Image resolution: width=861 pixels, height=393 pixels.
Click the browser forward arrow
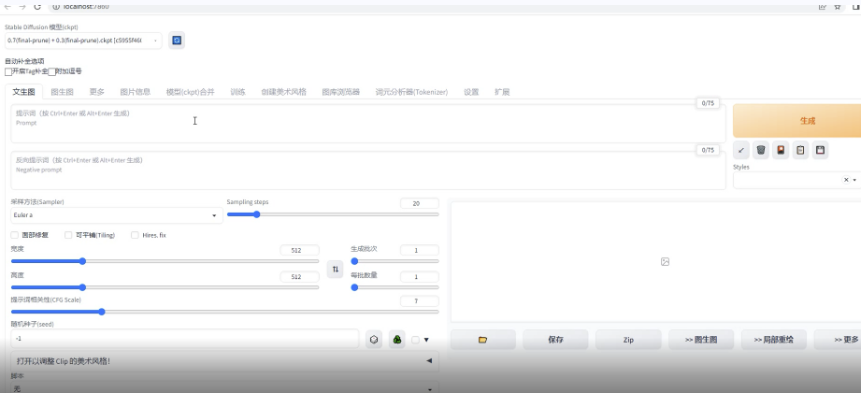tap(22, 6)
